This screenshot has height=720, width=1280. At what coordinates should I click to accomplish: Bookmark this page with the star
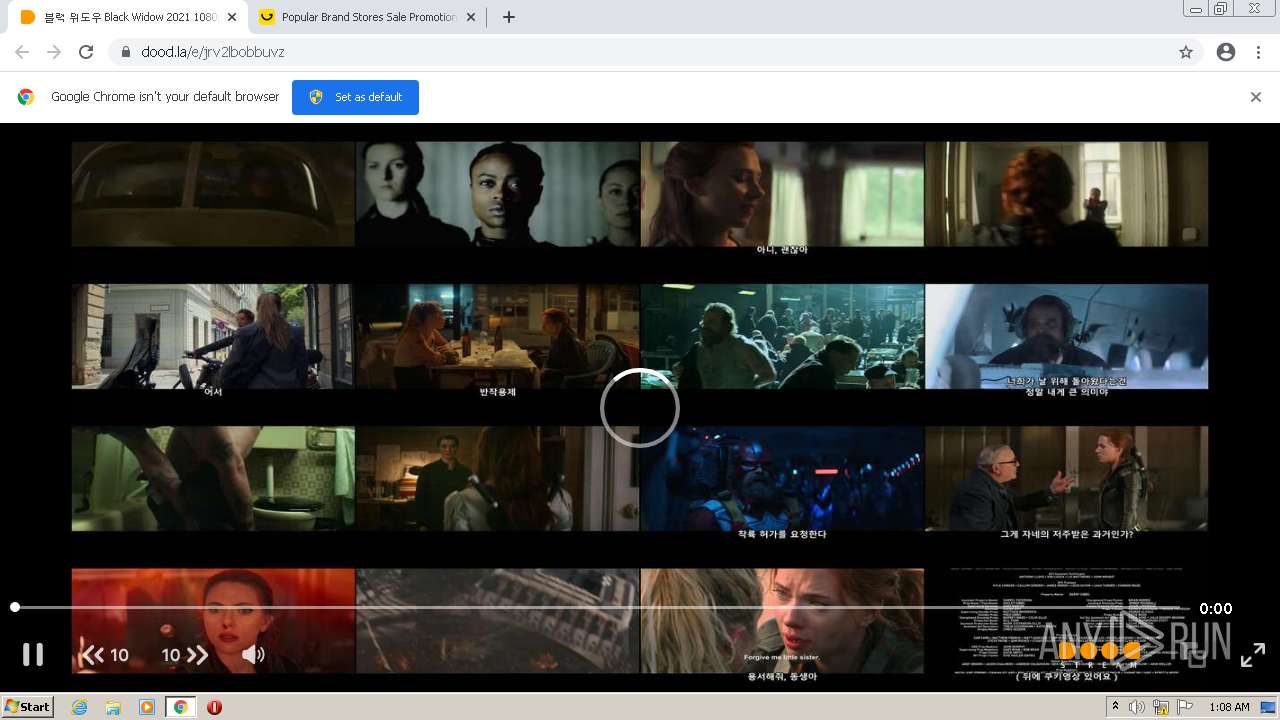[1186, 52]
